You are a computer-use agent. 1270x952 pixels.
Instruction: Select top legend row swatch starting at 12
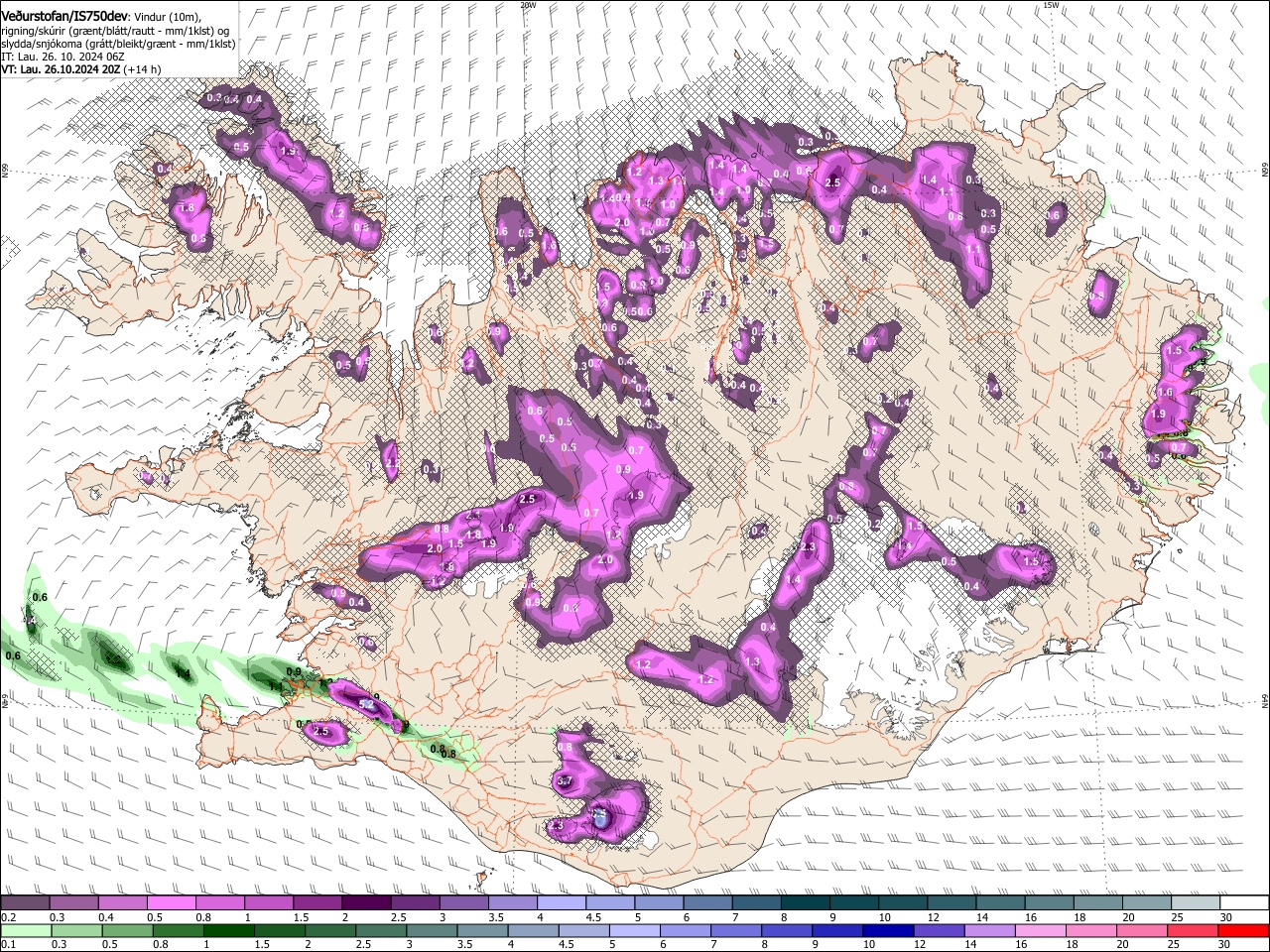pyautogui.click(x=952, y=903)
